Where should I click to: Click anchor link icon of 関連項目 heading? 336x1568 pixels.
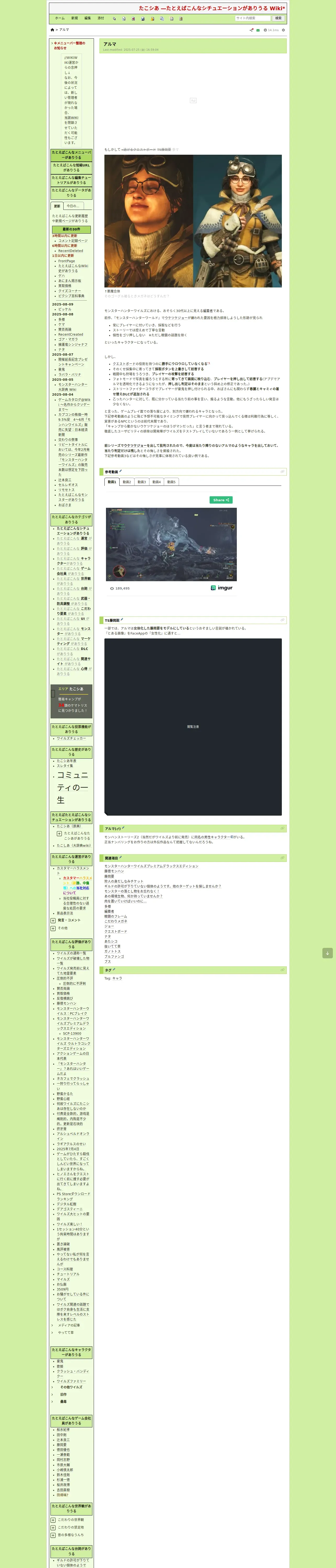(x=282, y=858)
